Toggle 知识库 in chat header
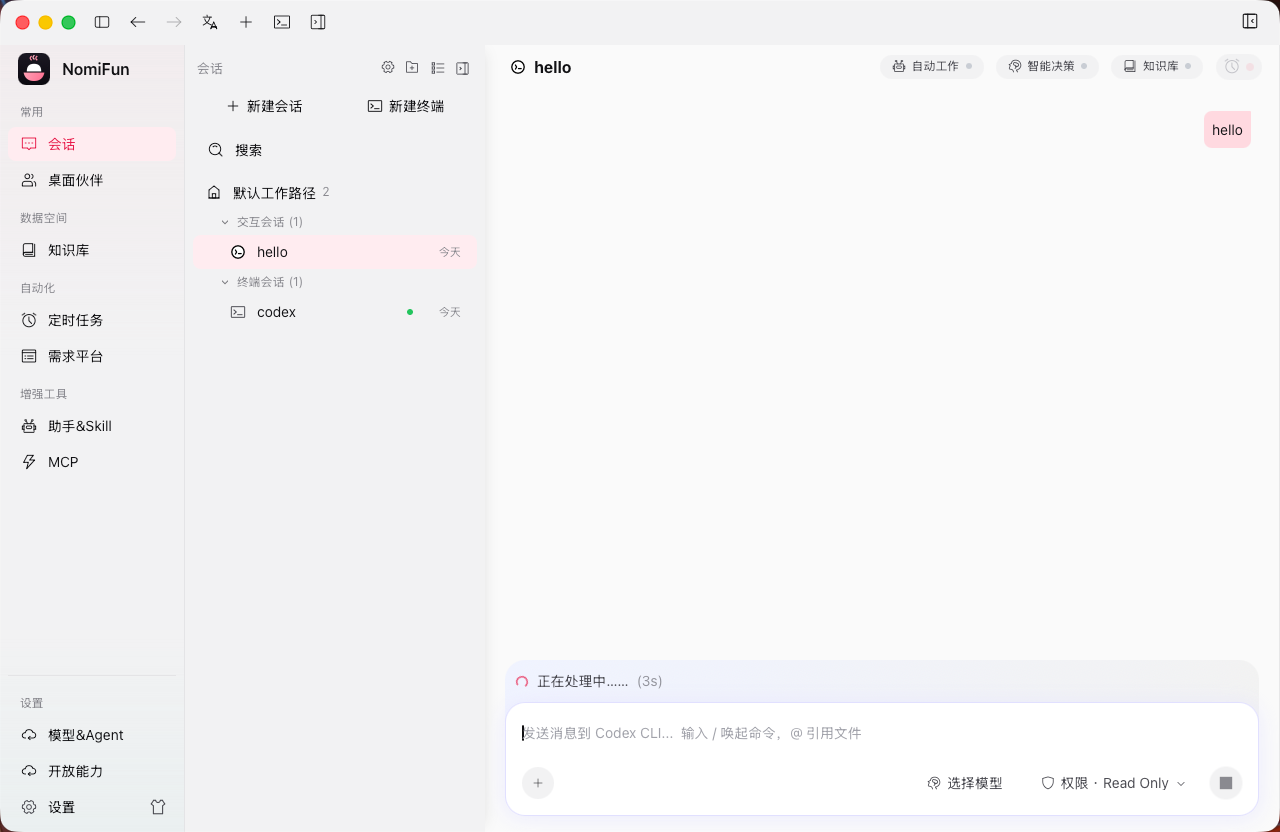Viewport: 1280px width, 832px height. 1157,66
